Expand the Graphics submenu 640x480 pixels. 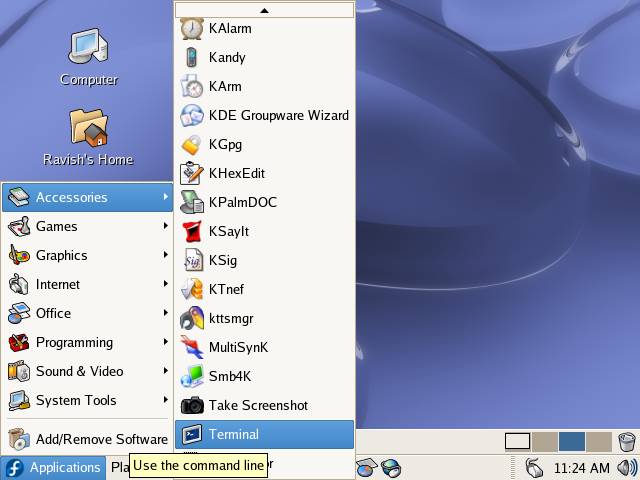click(x=87, y=255)
